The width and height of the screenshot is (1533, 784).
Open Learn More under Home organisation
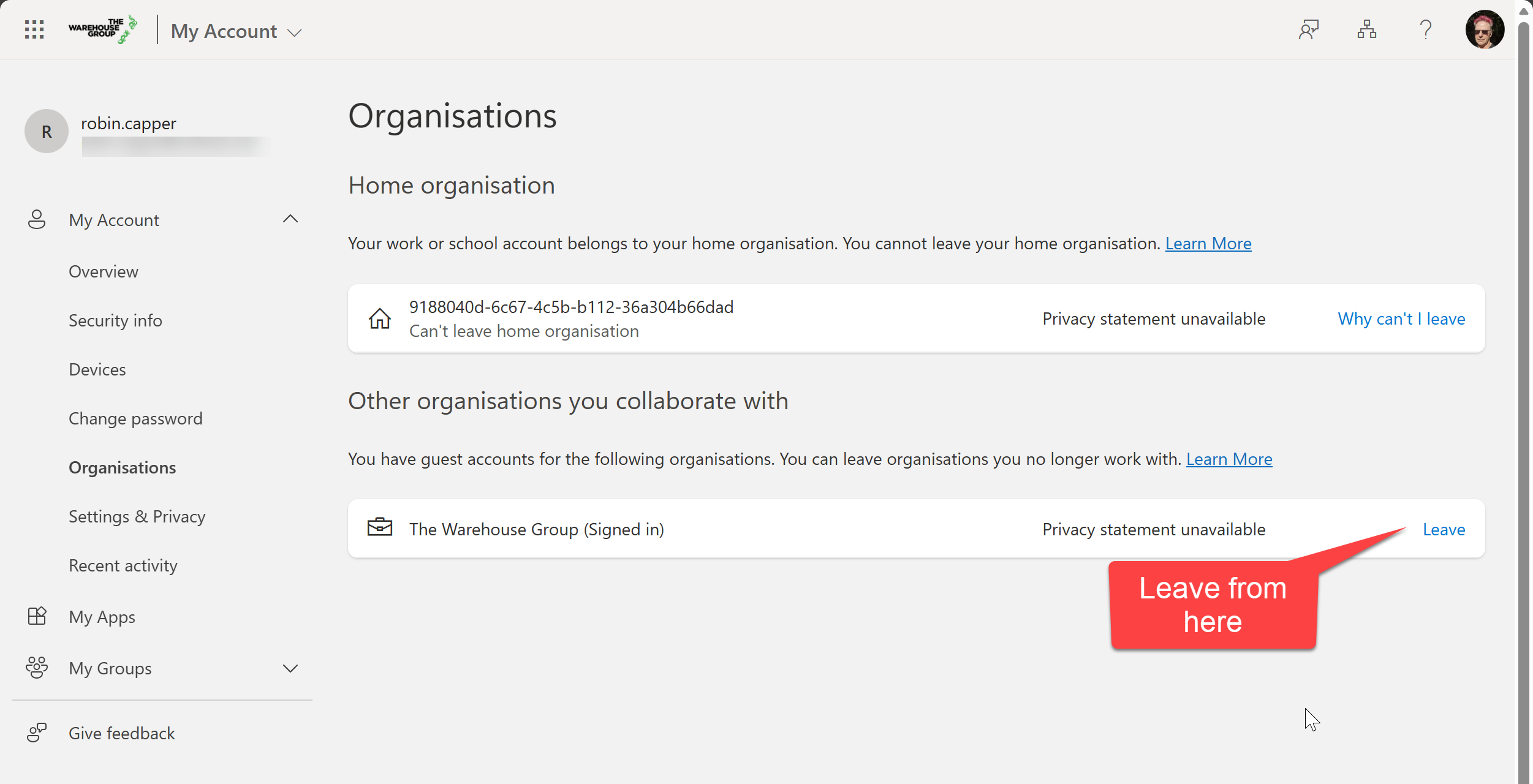pos(1208,244)
